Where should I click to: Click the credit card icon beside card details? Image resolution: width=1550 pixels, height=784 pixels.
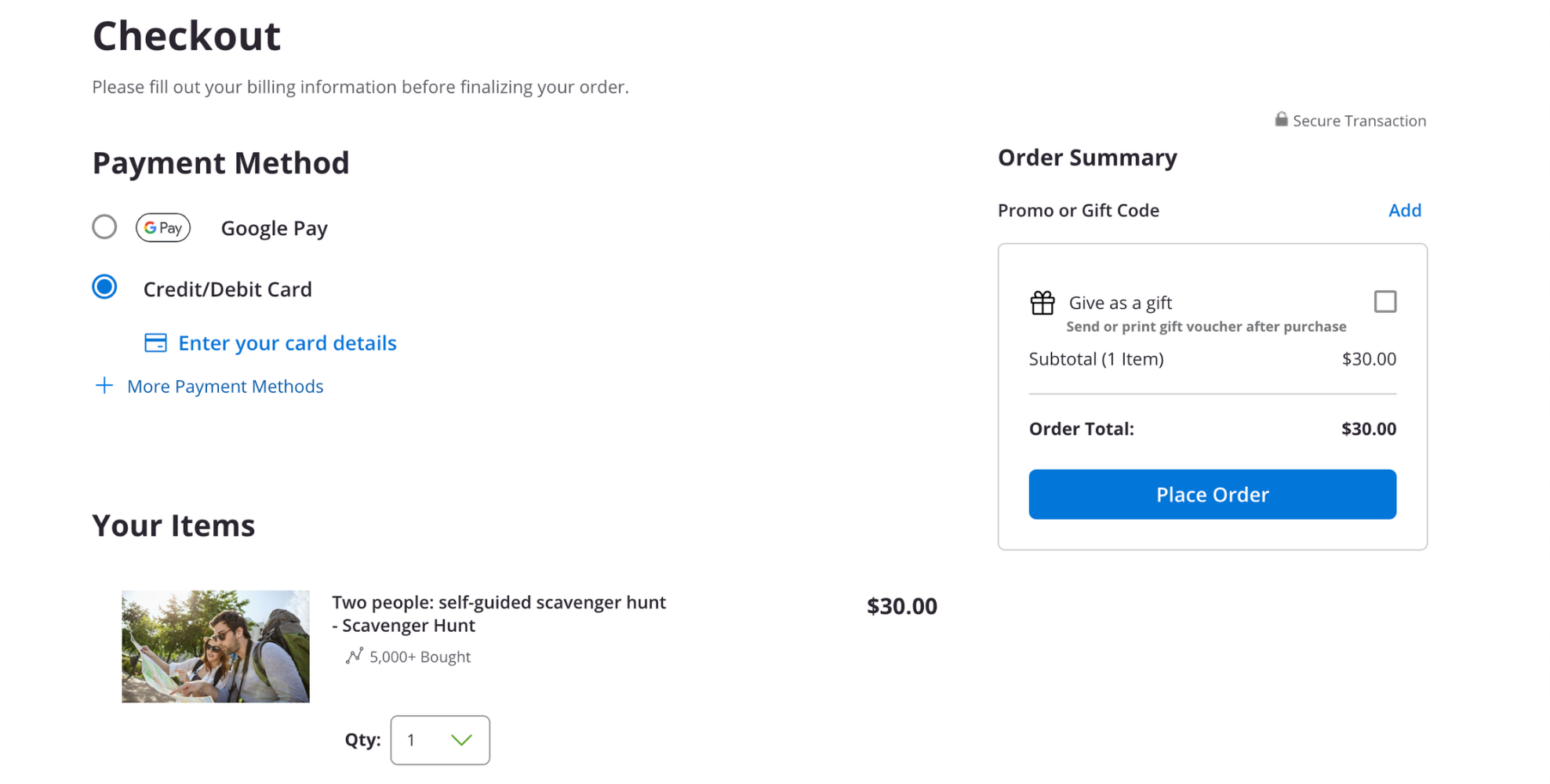155,343
